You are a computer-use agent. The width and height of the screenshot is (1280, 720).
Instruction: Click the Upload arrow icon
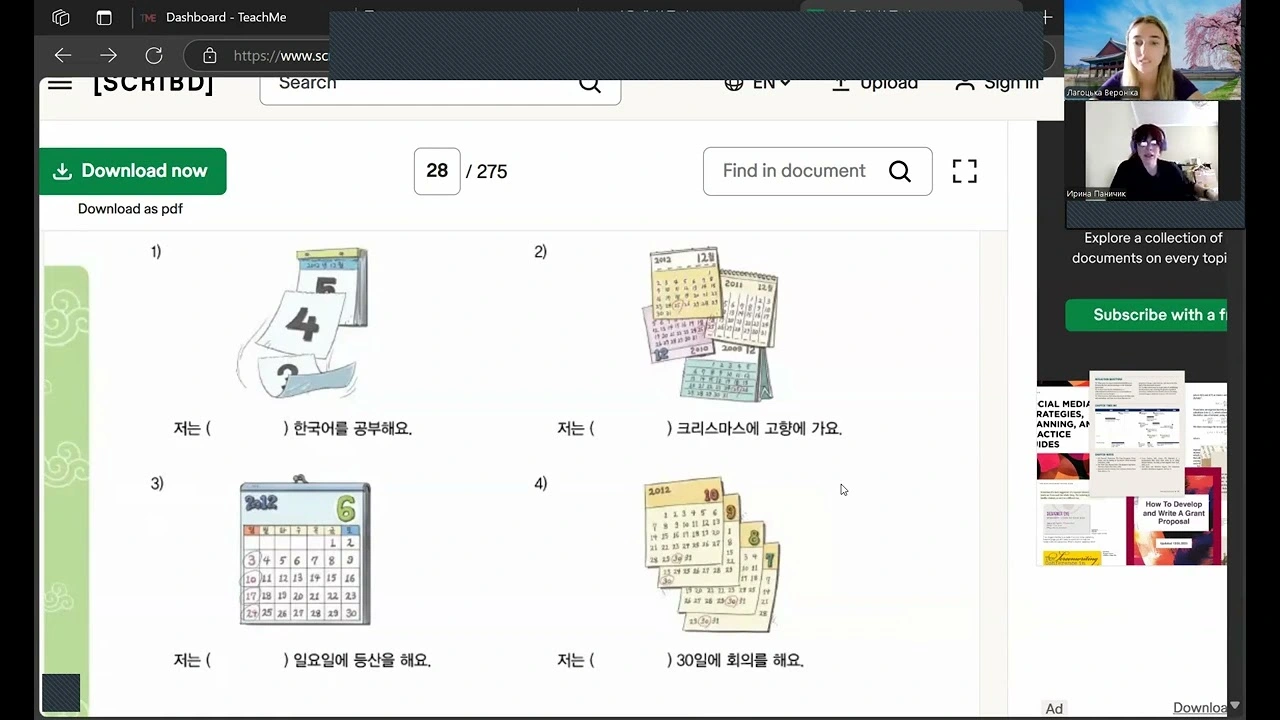[842, 83]
